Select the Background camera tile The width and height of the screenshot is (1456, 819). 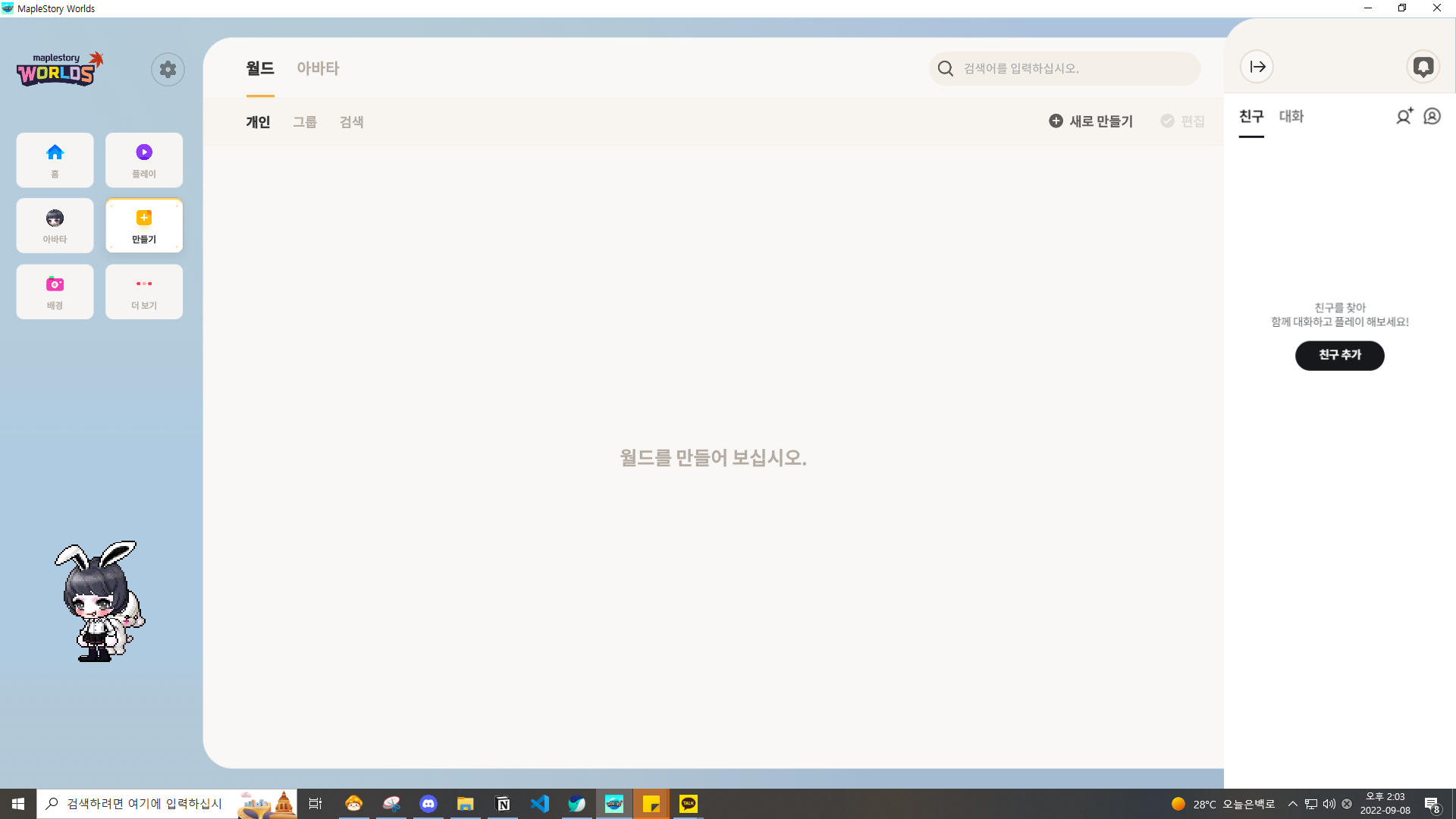pos(55,291)
